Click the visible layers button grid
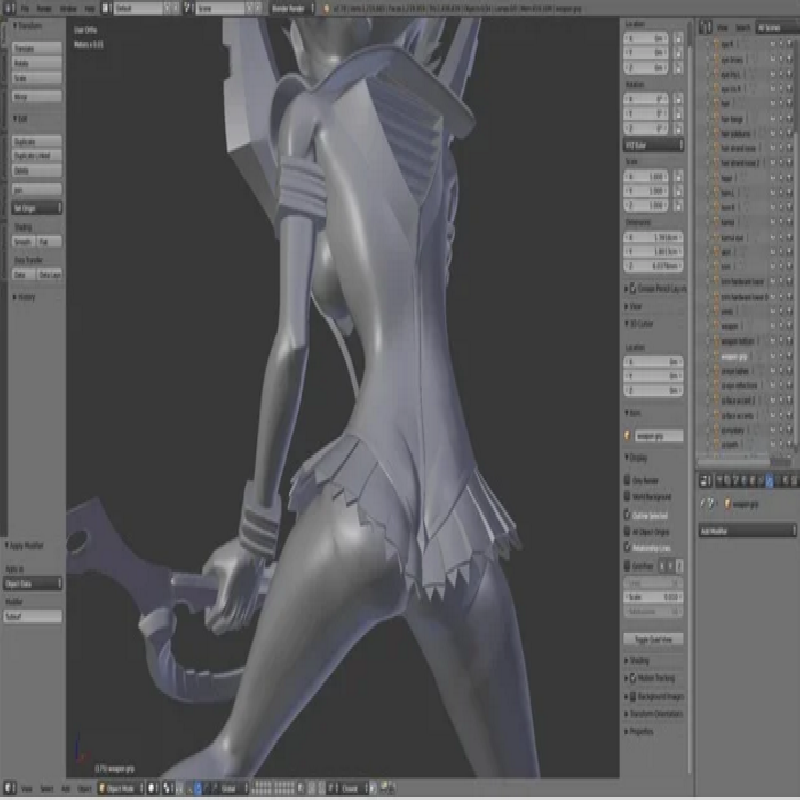 click(x=274, y=788)
